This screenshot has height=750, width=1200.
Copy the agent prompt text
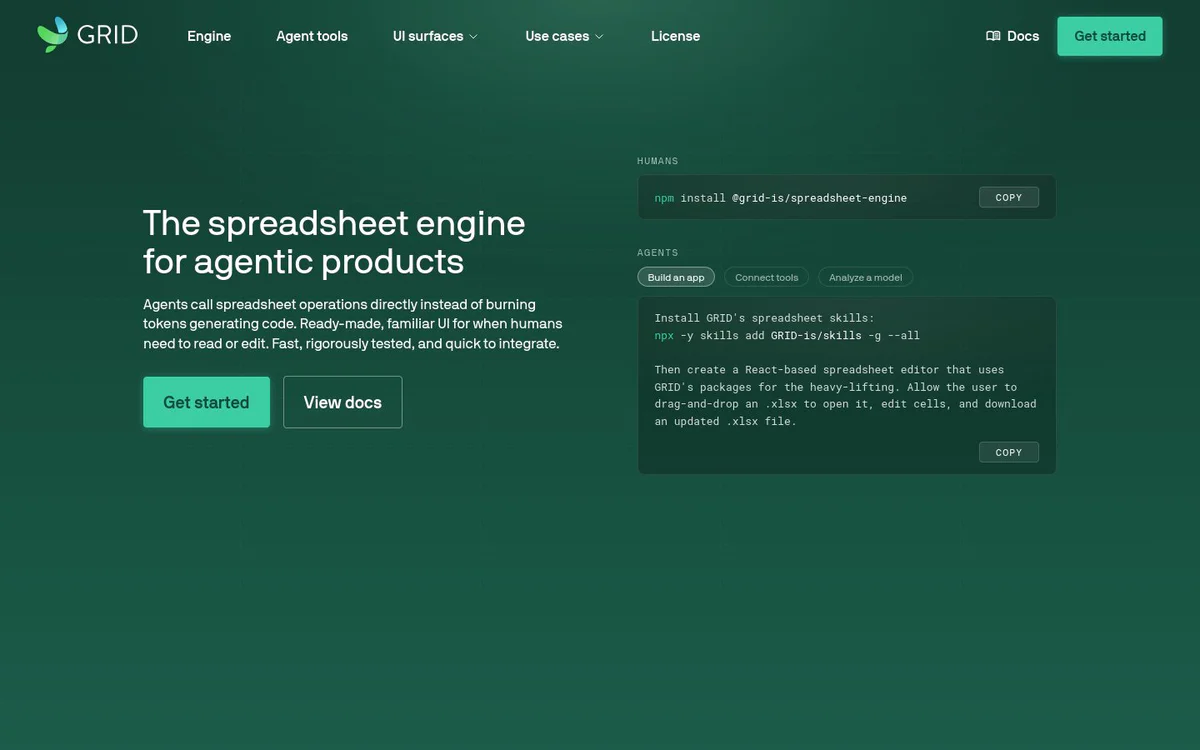1009,452
